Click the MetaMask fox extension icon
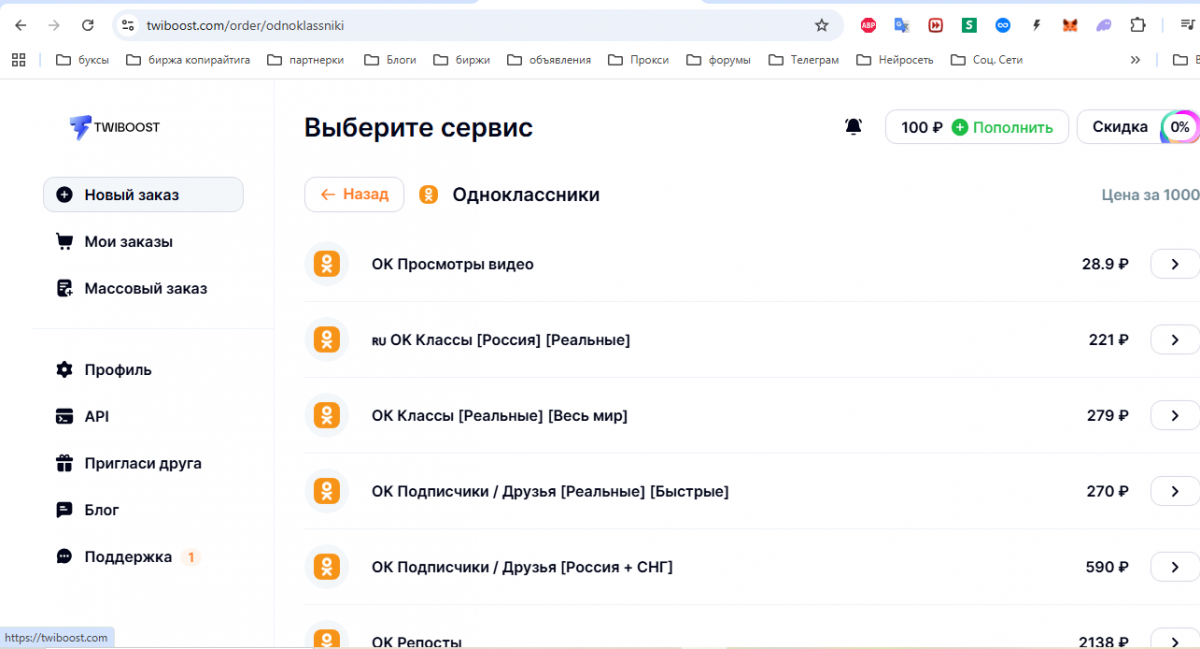The image size is (1200, 649). 1070,25
